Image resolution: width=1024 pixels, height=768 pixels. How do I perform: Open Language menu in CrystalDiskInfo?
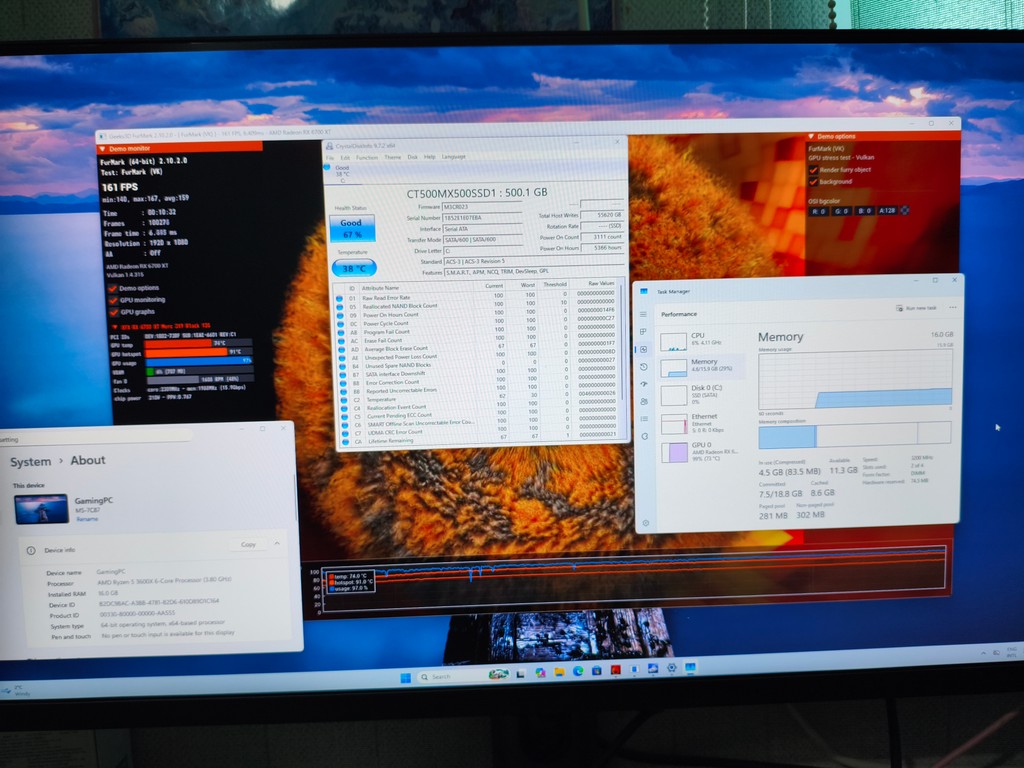point(454,157)
